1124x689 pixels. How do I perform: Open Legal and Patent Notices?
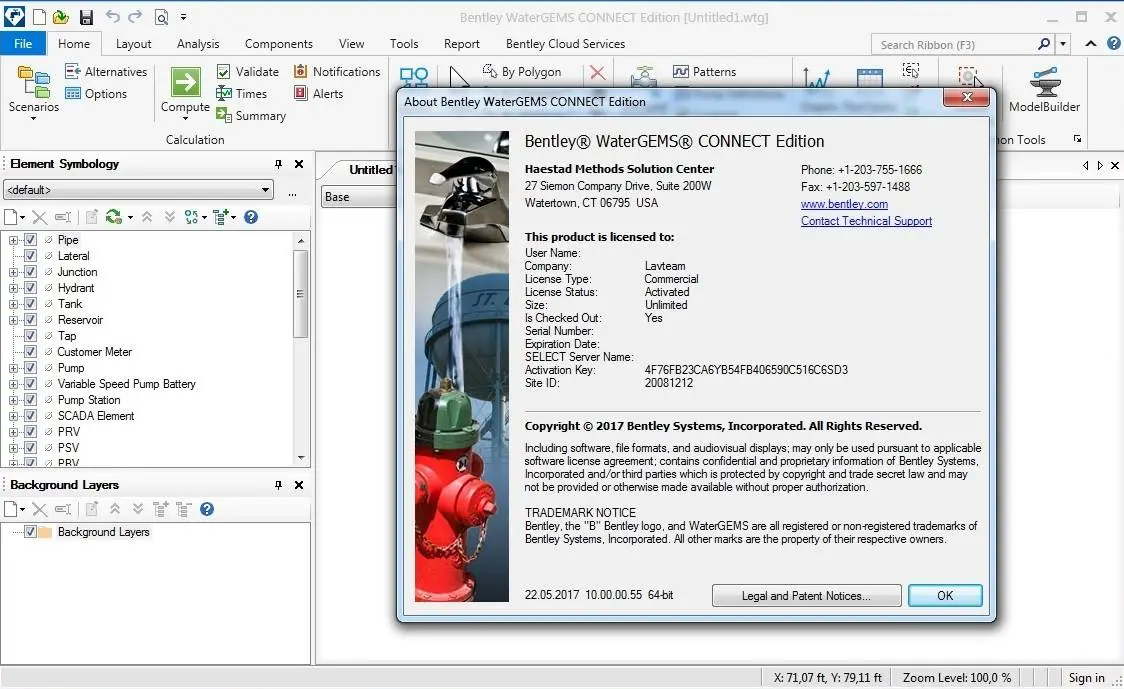(x=806, y=596)
